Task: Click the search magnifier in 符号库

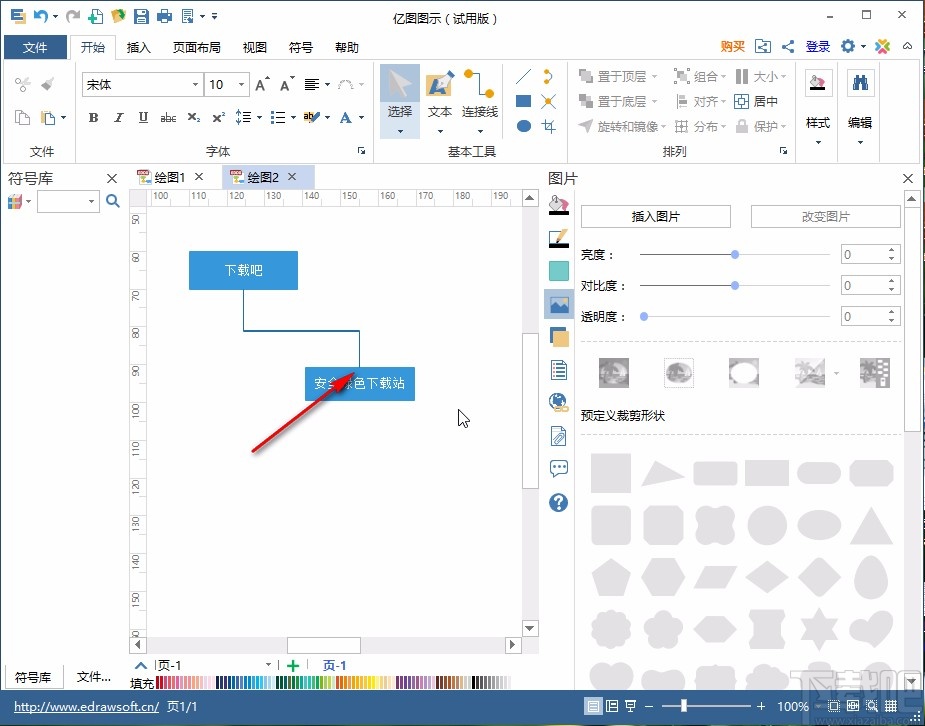Action: (x=113, y=201)
